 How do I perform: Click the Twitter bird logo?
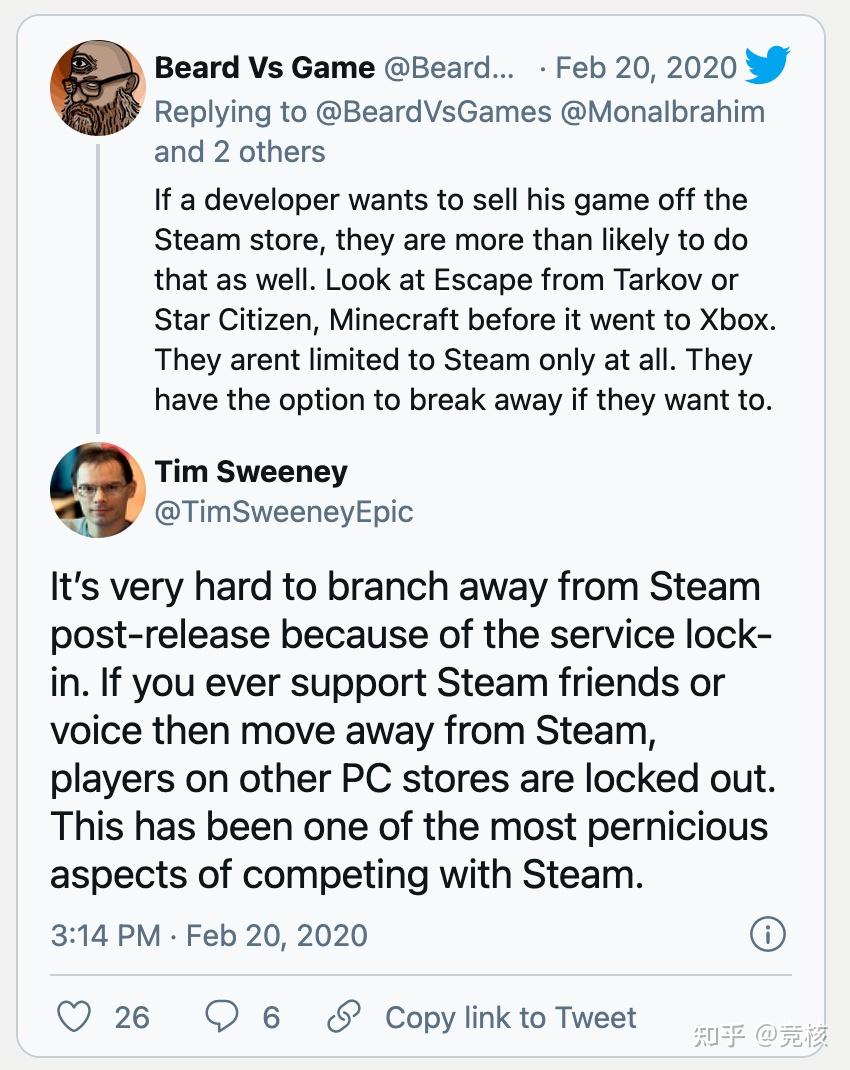tap(767, 67)
